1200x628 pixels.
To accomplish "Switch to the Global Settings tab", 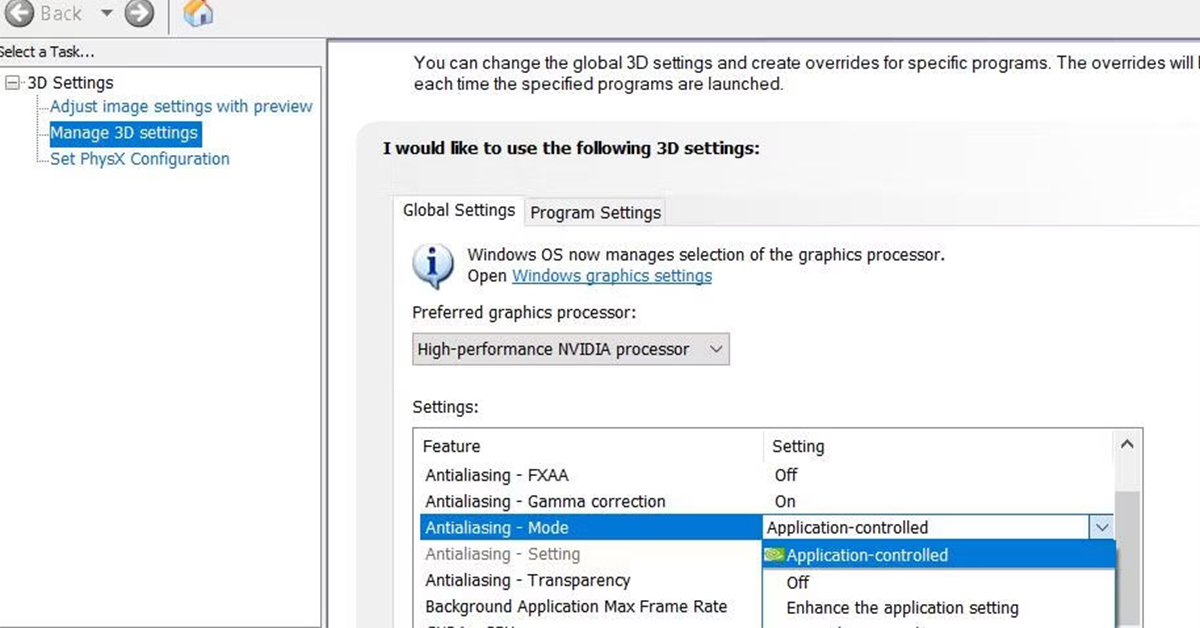I will coord(459,210).
